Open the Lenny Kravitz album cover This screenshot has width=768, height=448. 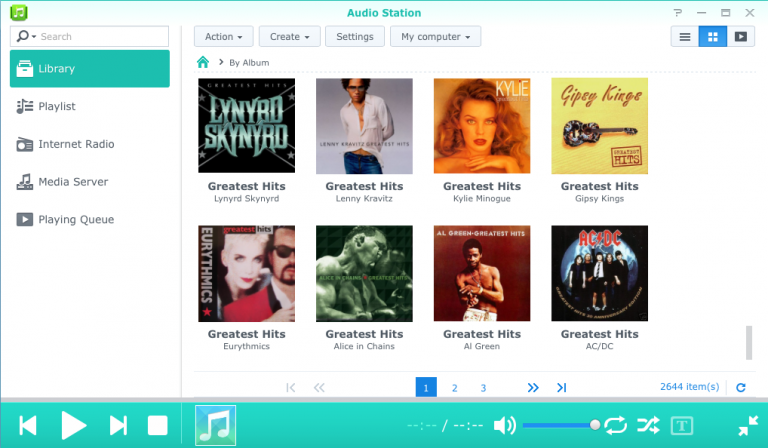[364, 126]
